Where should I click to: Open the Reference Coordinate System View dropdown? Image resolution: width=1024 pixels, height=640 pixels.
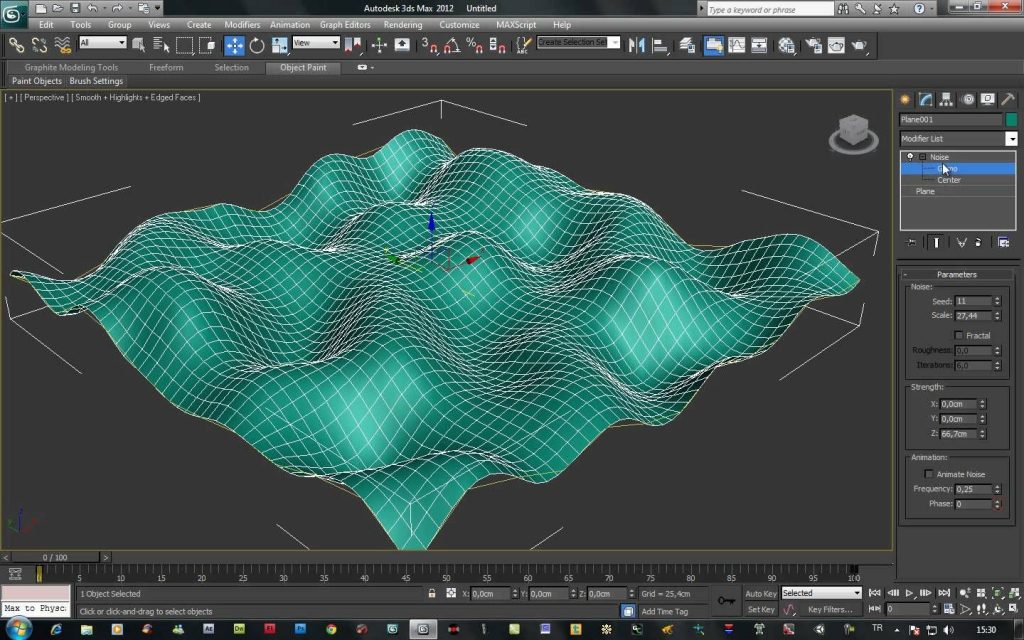pos(315,44)
